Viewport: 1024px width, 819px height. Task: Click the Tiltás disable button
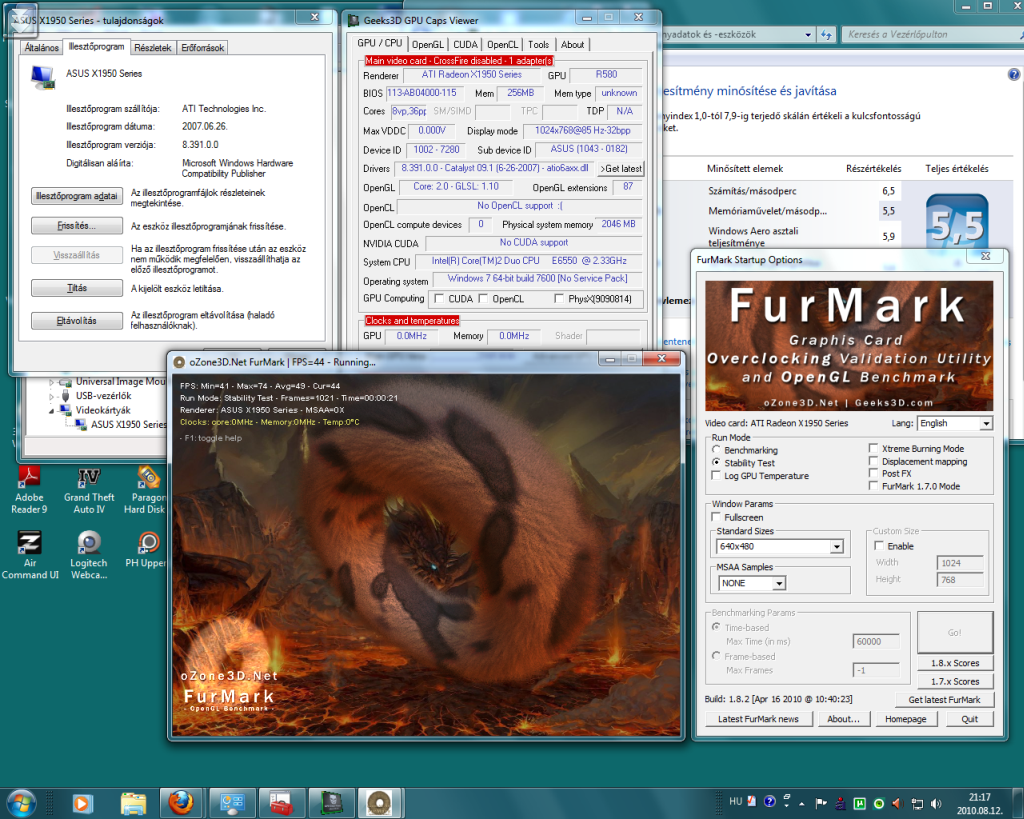(x=77, y=288)
